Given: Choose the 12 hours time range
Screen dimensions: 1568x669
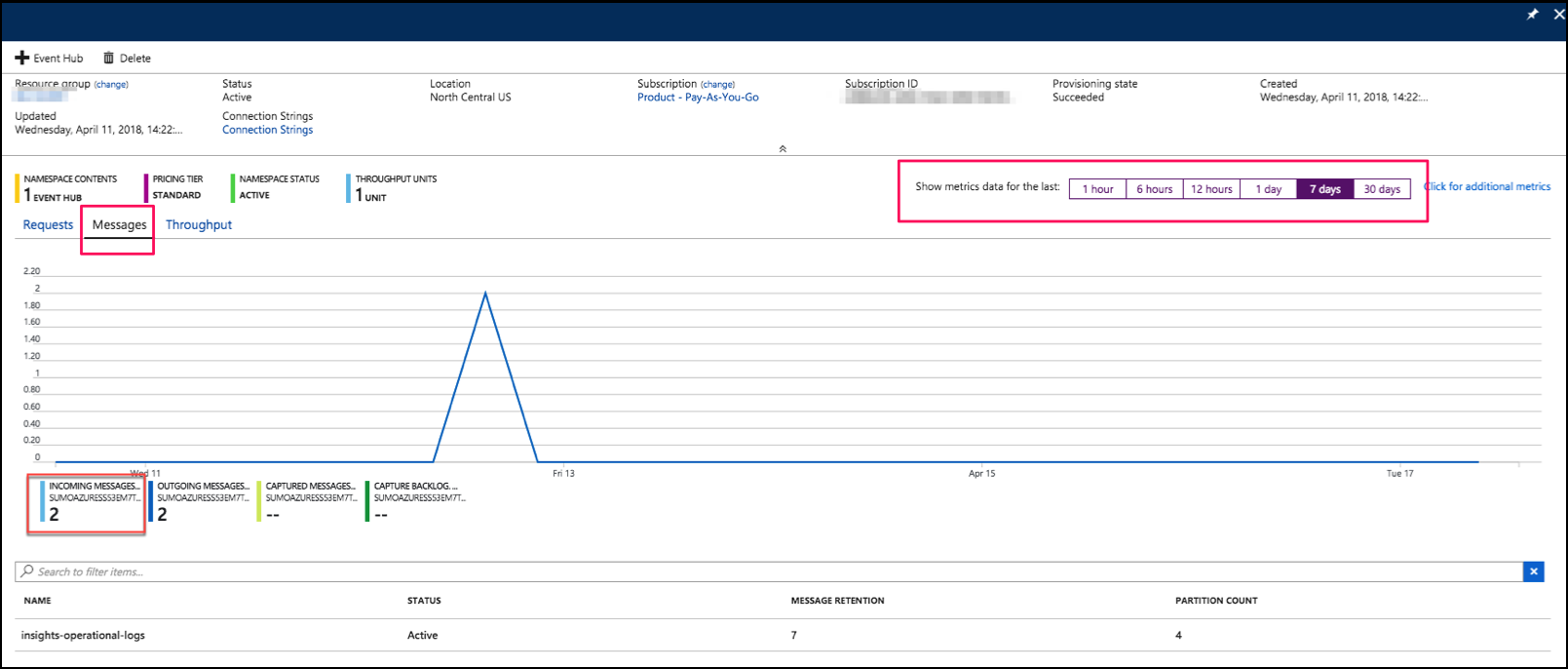Looking at the screenshot, I should (x=1211, y=189).
